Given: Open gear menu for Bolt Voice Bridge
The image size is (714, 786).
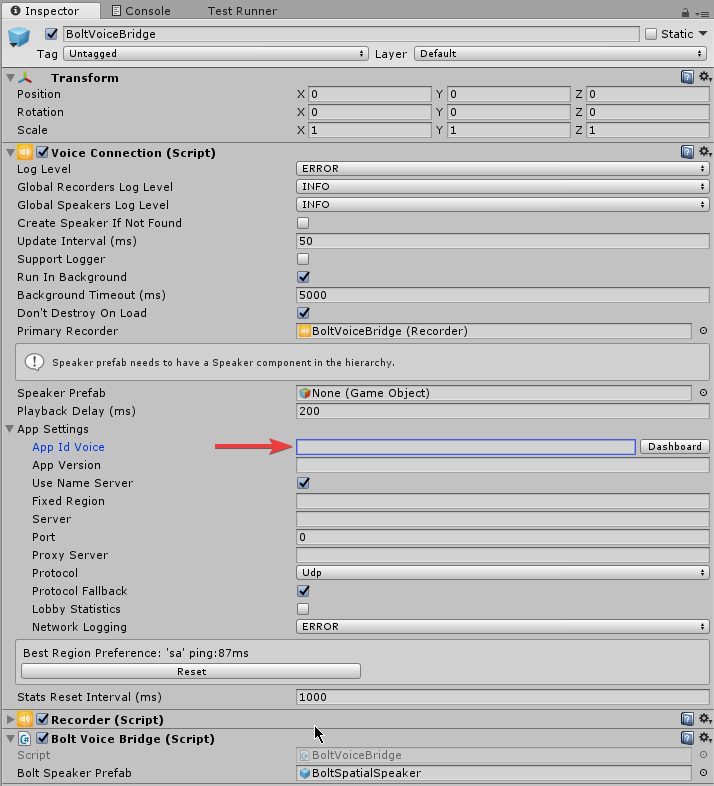Looking at the screenshot, I should [x=704, y=738].
